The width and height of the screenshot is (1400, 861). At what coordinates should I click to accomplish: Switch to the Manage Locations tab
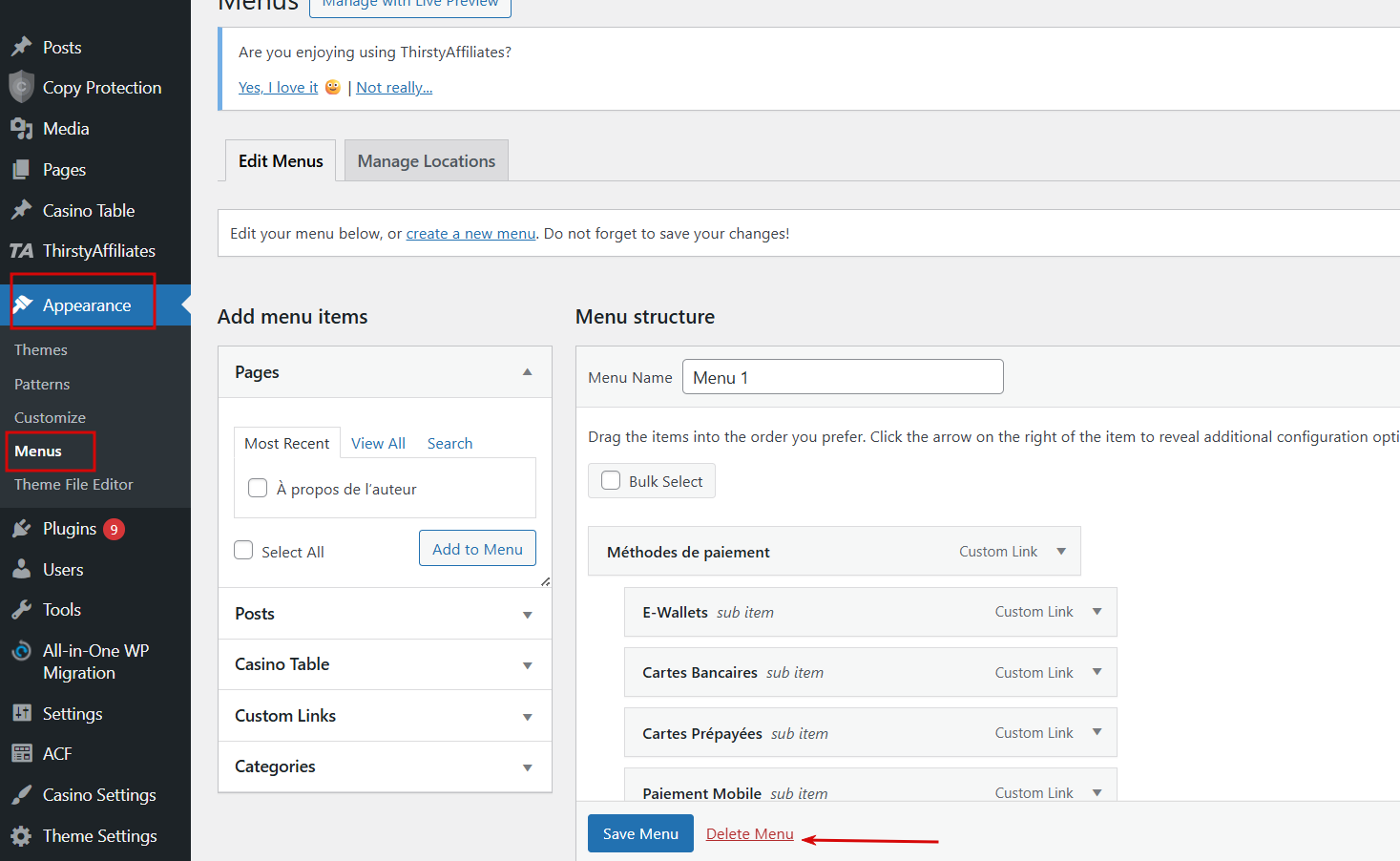[427, 160]
